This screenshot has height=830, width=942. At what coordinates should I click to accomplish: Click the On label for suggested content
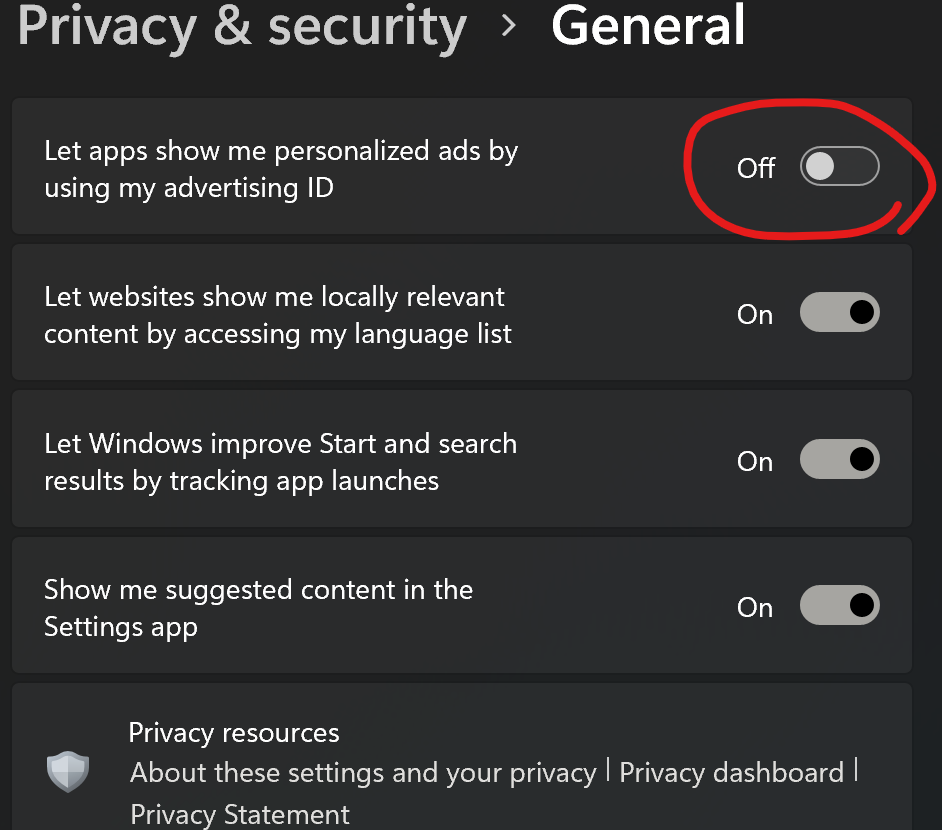tap(755, 607)
